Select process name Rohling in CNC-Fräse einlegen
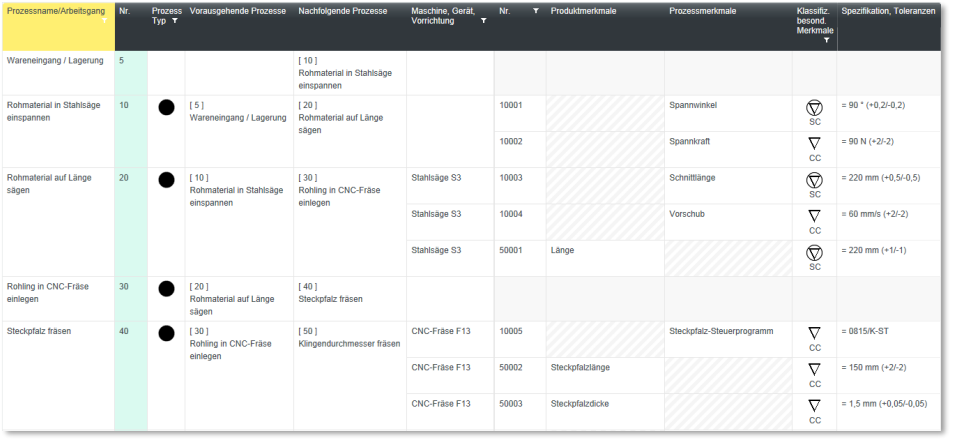 [48, 292]
